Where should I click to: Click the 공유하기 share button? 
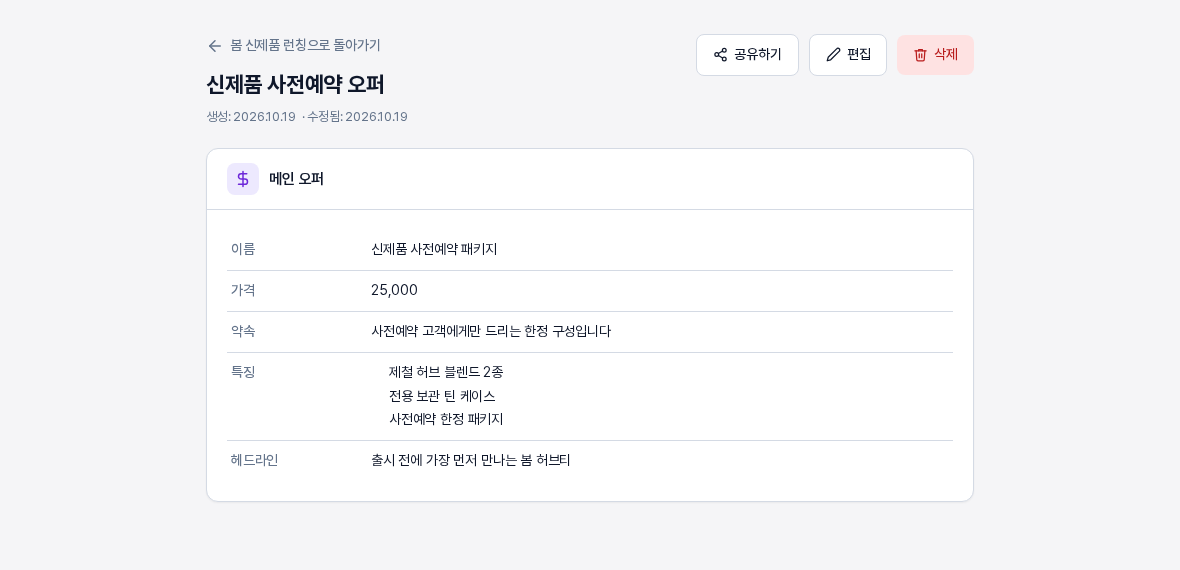[x=747, y=55]
